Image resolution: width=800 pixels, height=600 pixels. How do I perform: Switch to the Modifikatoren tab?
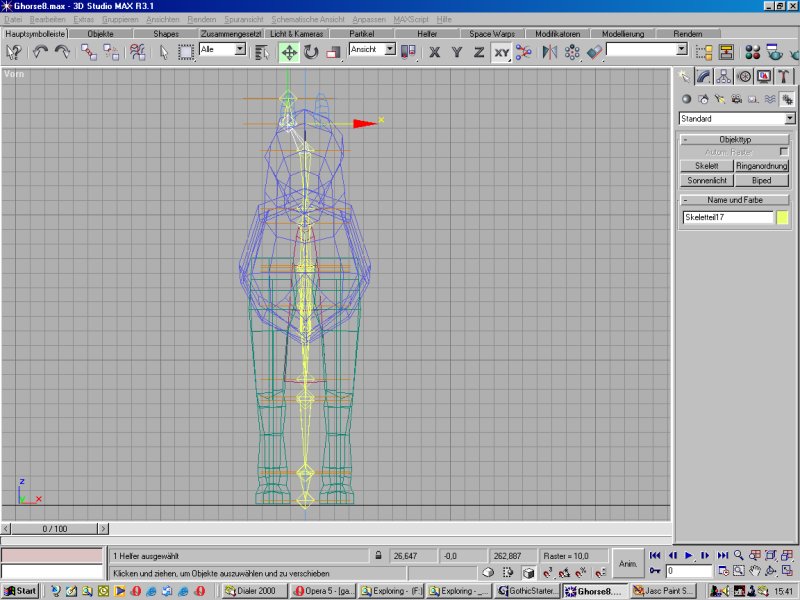point(559,33)
